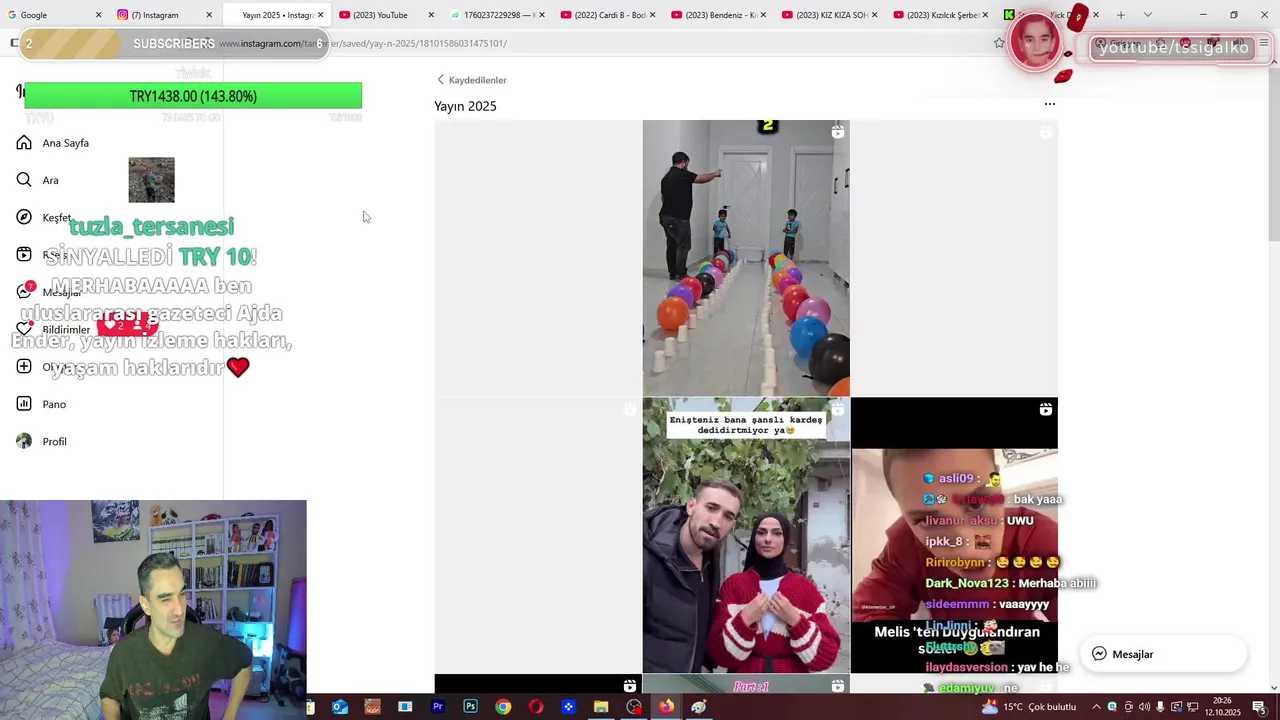Launch Photoshop from the taskbar

point(470,707)
